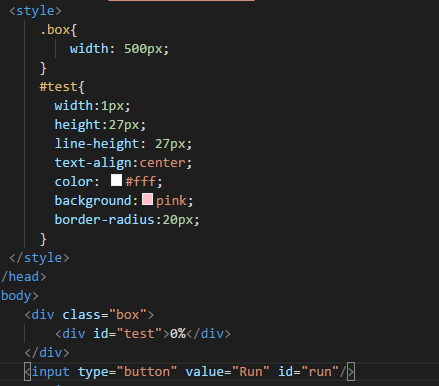
Task: Click the closing </style> tag
Action: [39, 258]
